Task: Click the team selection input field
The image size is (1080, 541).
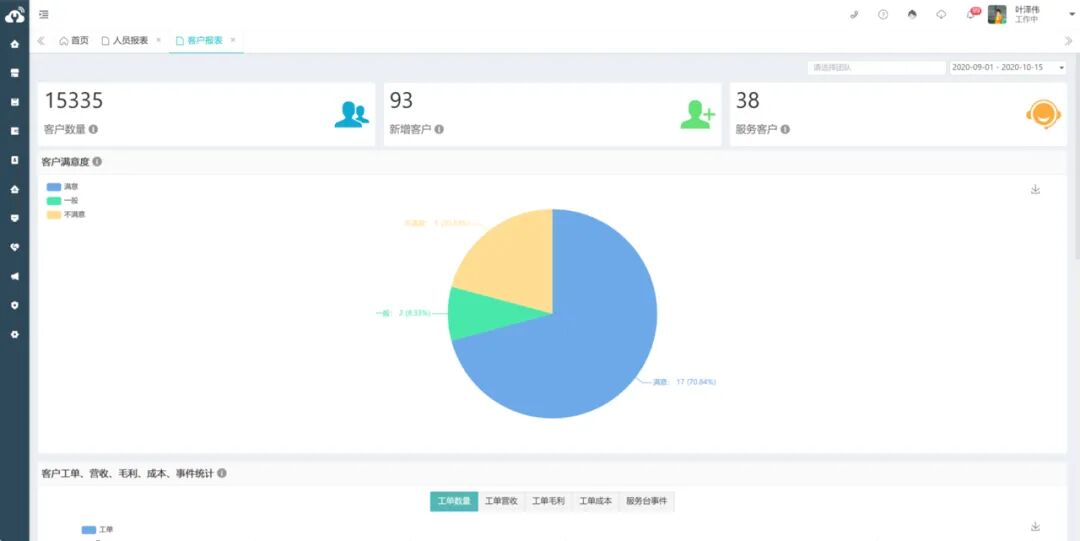Action: pyautogui.click(x=876, y=68)
